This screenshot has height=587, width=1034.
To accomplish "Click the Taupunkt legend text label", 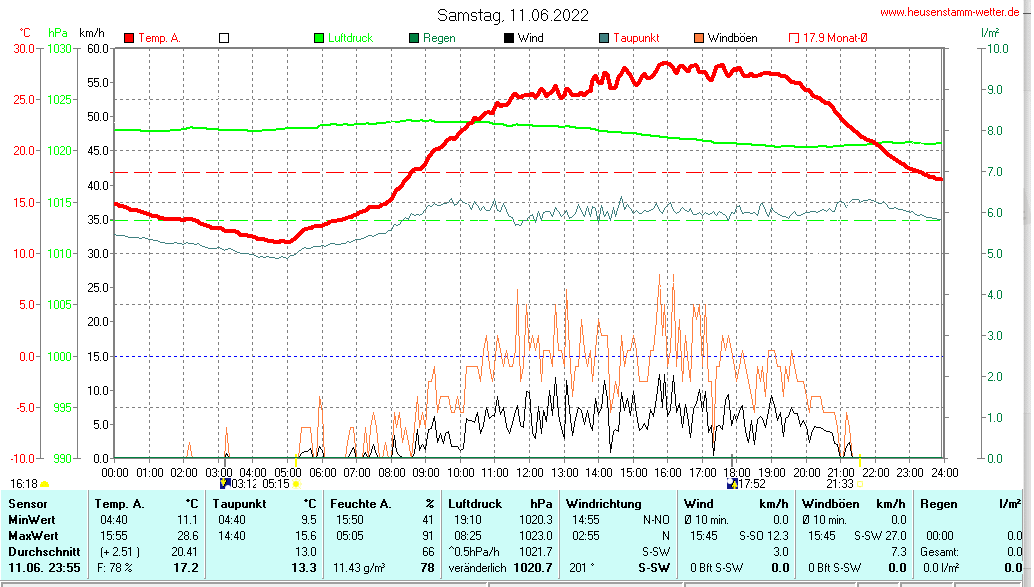I will pos(636,38).
